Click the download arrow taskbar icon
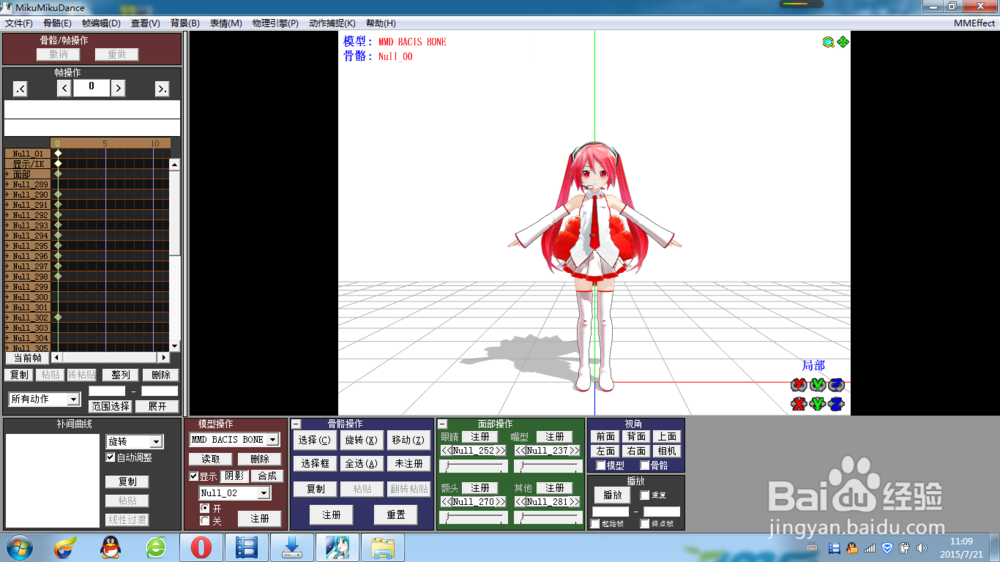The image size is (1000, 562). pyautogui.click(x=292, y=548)
